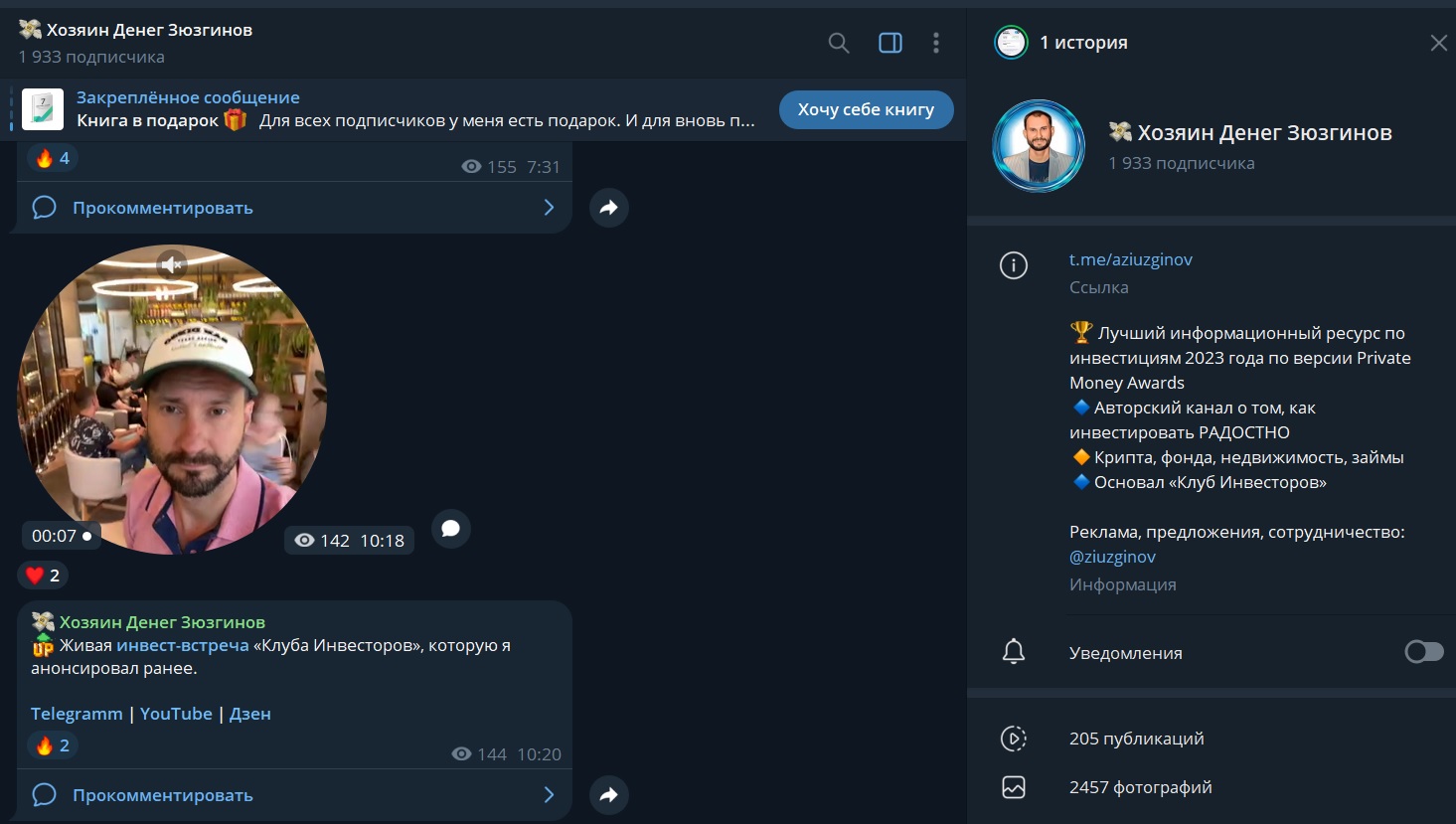Click the channel name in the info panel

click(1264, 132)
